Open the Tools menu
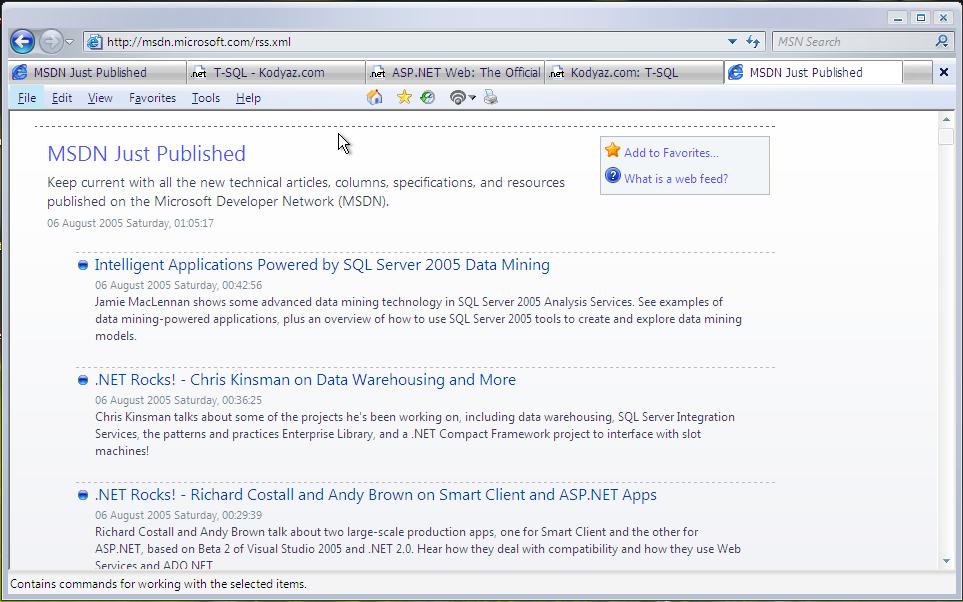 click(x=206, y=98)
